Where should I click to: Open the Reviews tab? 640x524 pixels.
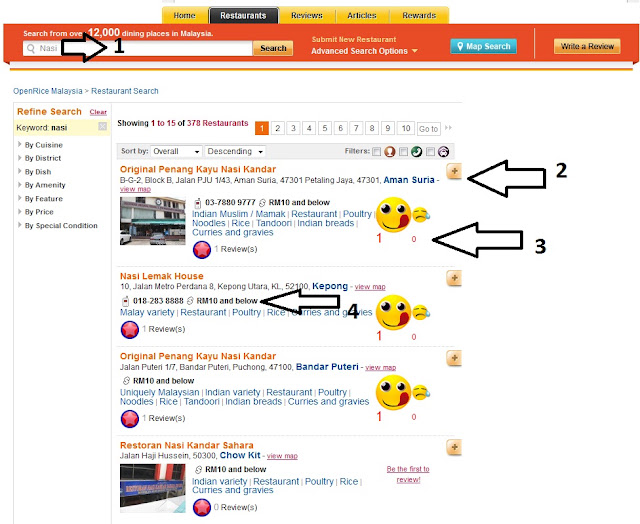coord(307,16)
